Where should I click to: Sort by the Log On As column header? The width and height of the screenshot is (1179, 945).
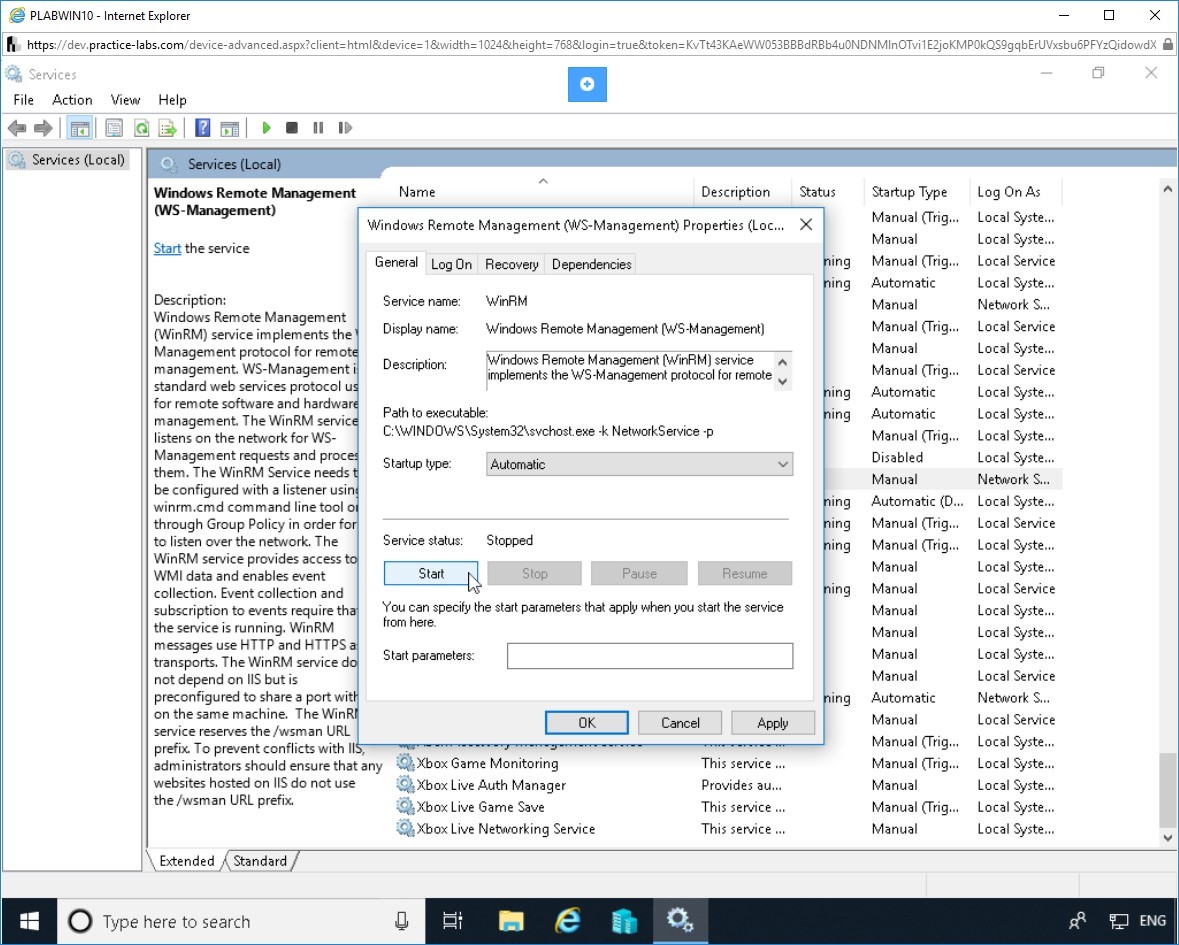(x=1015, y=192)
